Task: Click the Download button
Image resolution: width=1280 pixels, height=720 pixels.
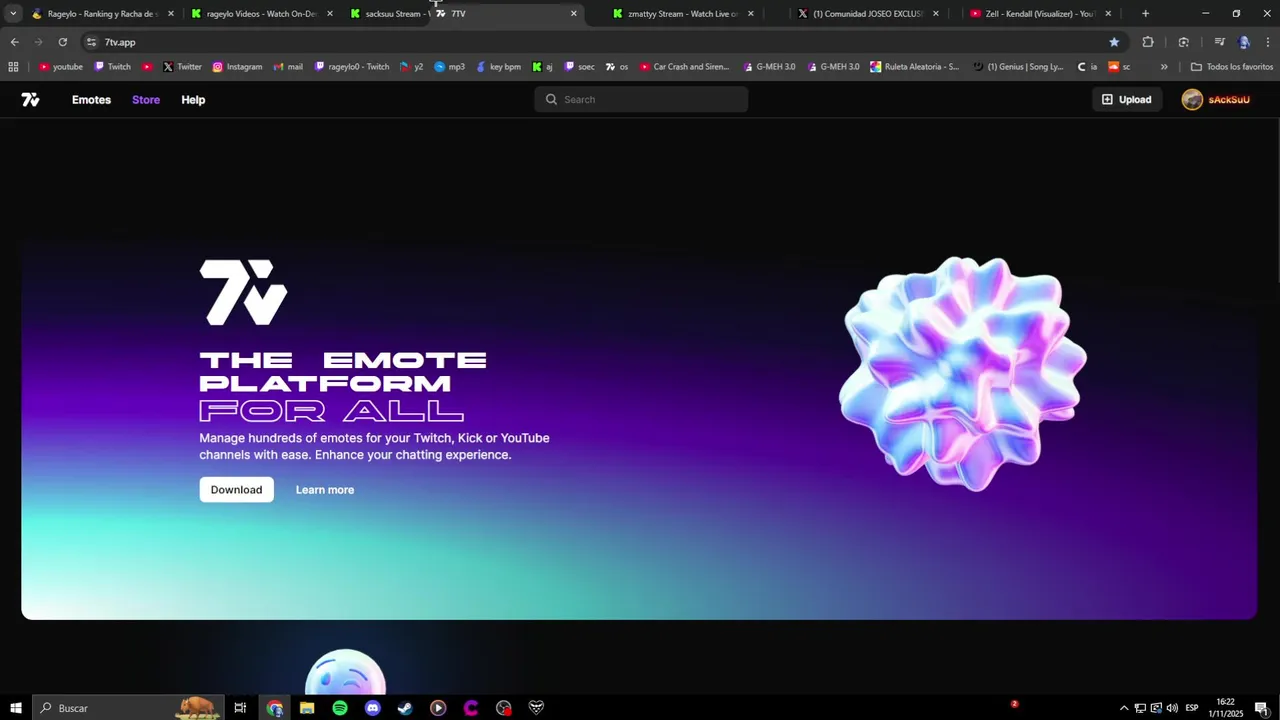Action: coord(236,490)
